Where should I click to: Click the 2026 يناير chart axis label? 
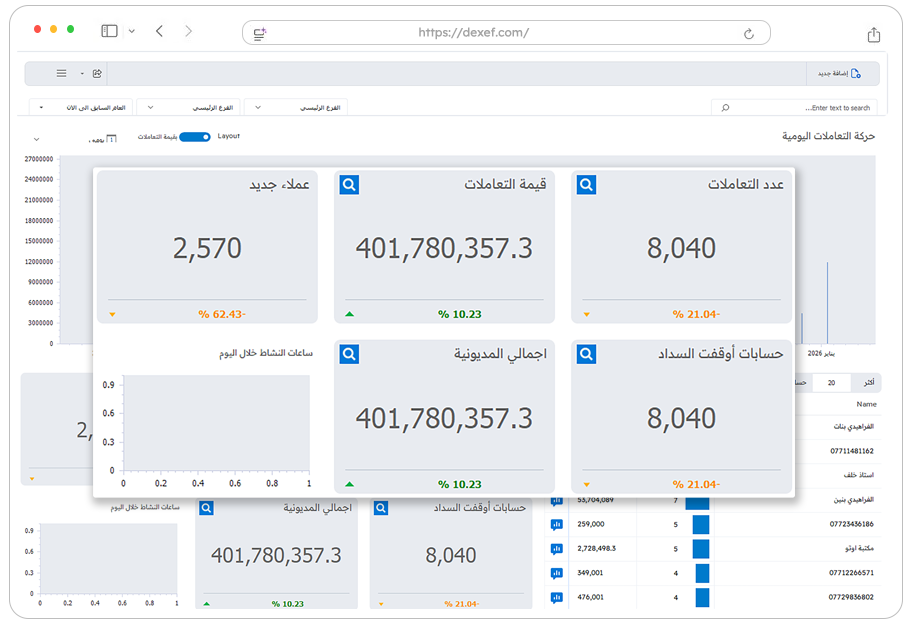tap(821, 353)
